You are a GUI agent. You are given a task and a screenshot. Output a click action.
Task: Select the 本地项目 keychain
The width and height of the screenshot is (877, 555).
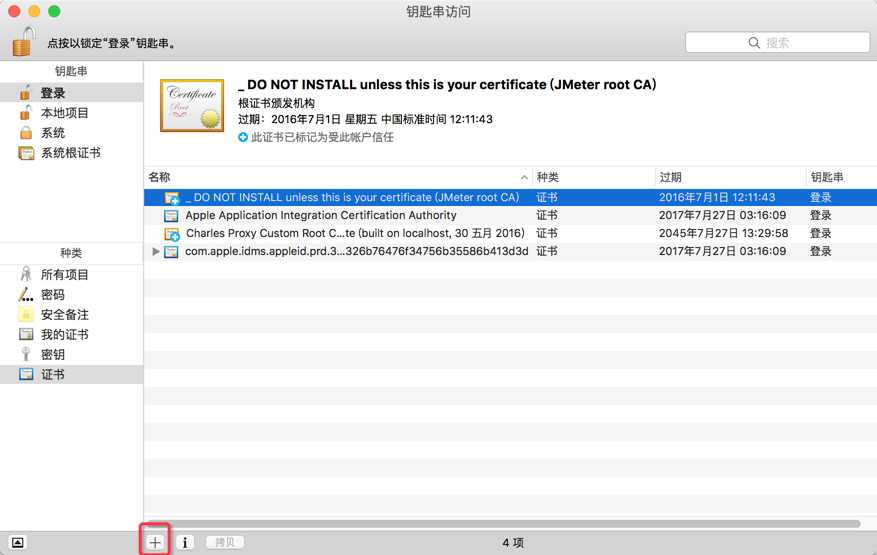click(72, 113)
